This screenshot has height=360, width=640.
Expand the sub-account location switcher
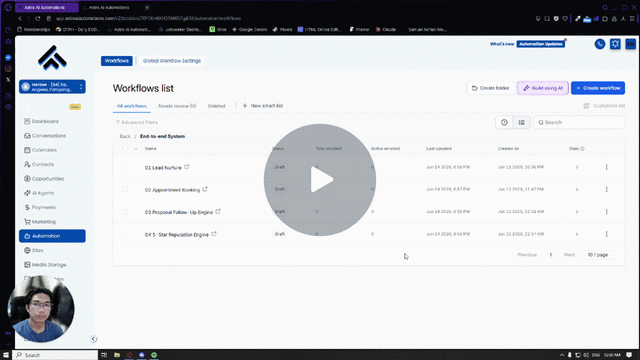[52, 87]
